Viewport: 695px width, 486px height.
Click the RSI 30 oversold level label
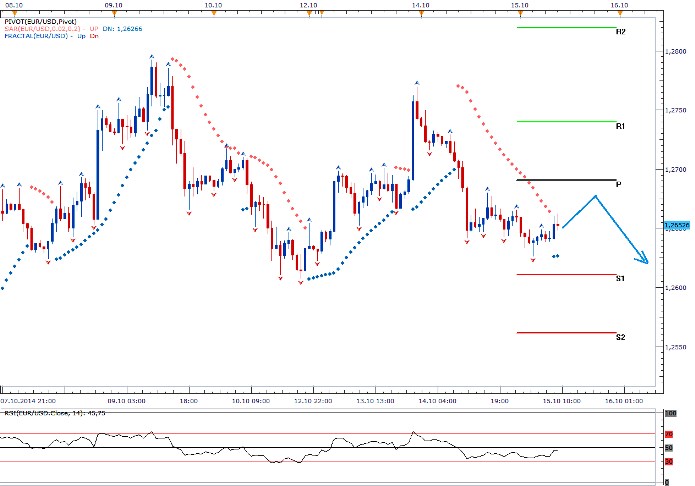coord(669,462)
